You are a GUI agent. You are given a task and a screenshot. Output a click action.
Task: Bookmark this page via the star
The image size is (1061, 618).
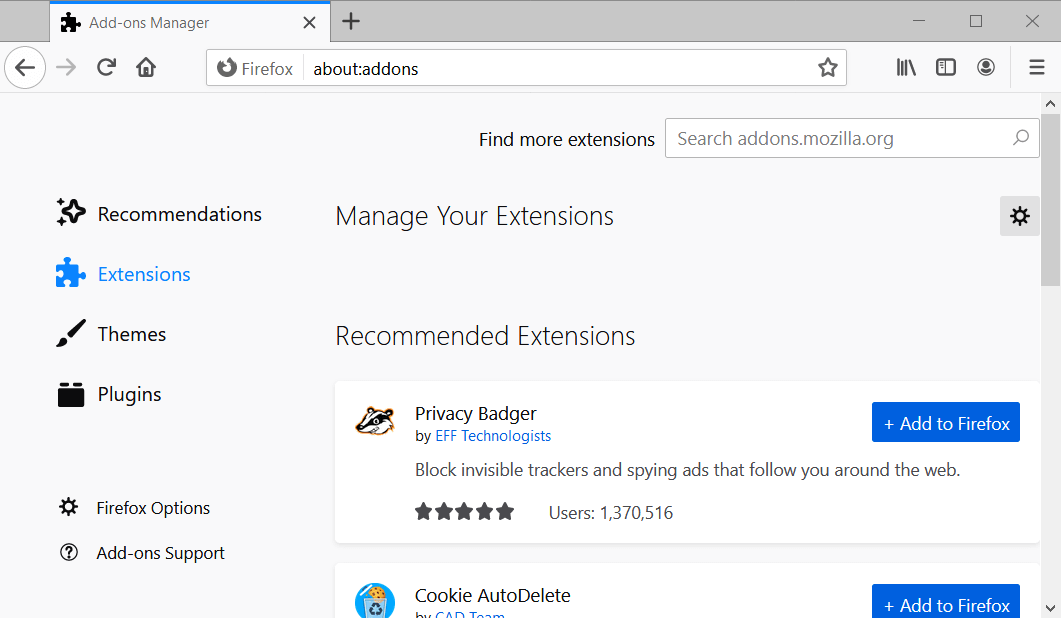coord(828,67)
